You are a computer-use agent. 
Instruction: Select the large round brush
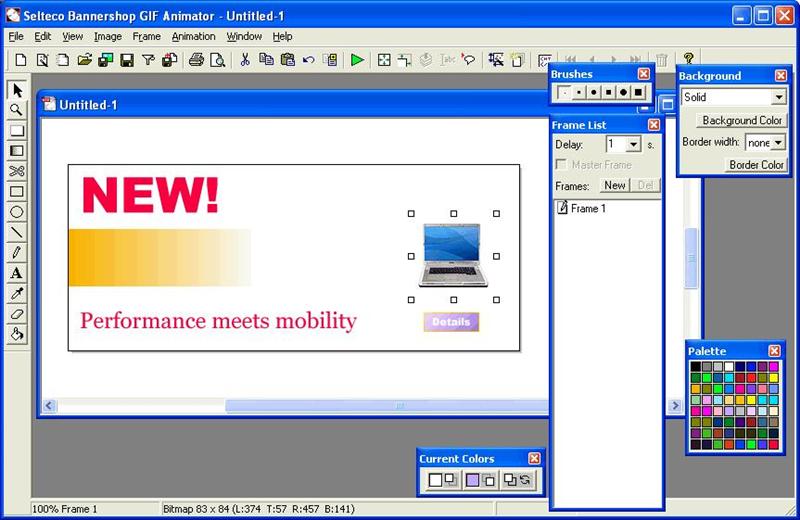tap(624, 93)
